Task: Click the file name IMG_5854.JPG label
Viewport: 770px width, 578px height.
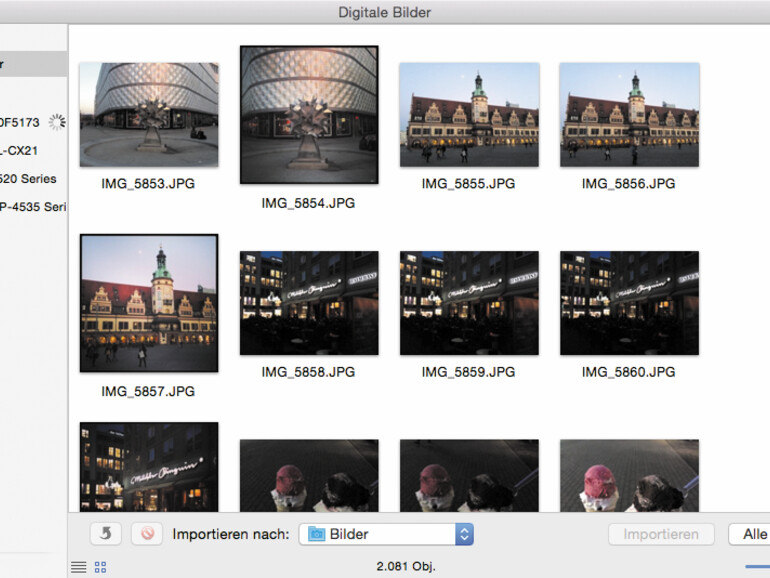Action: tap(308, 203)
